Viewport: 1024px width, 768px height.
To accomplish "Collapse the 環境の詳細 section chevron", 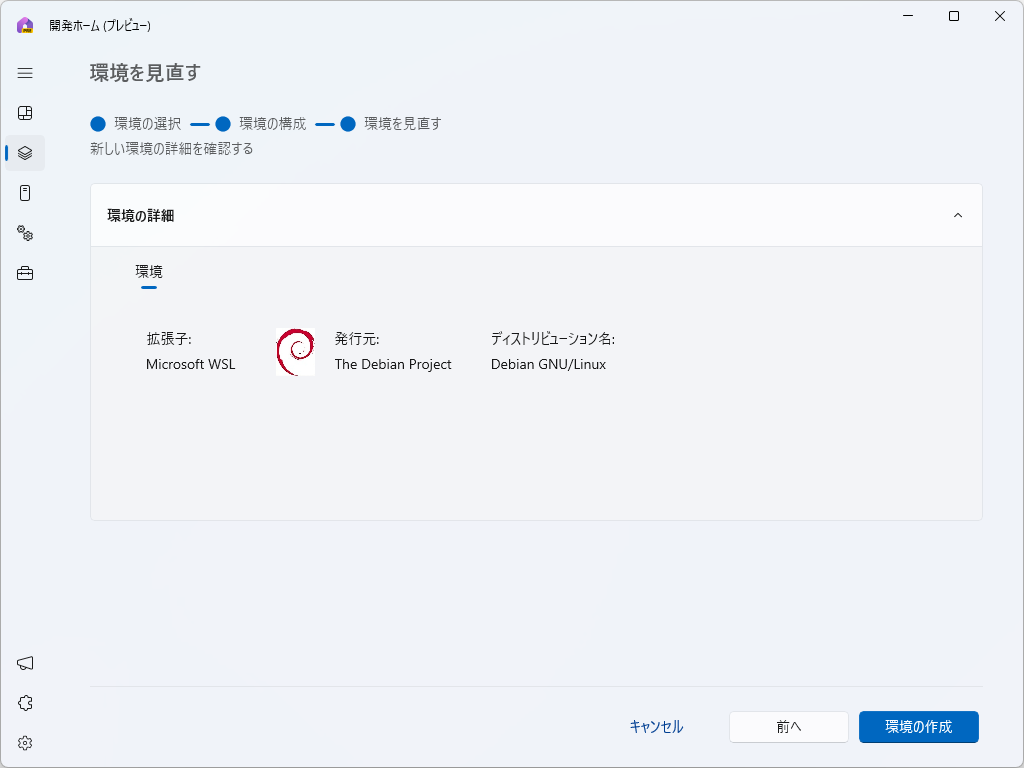I will point(957,216).
